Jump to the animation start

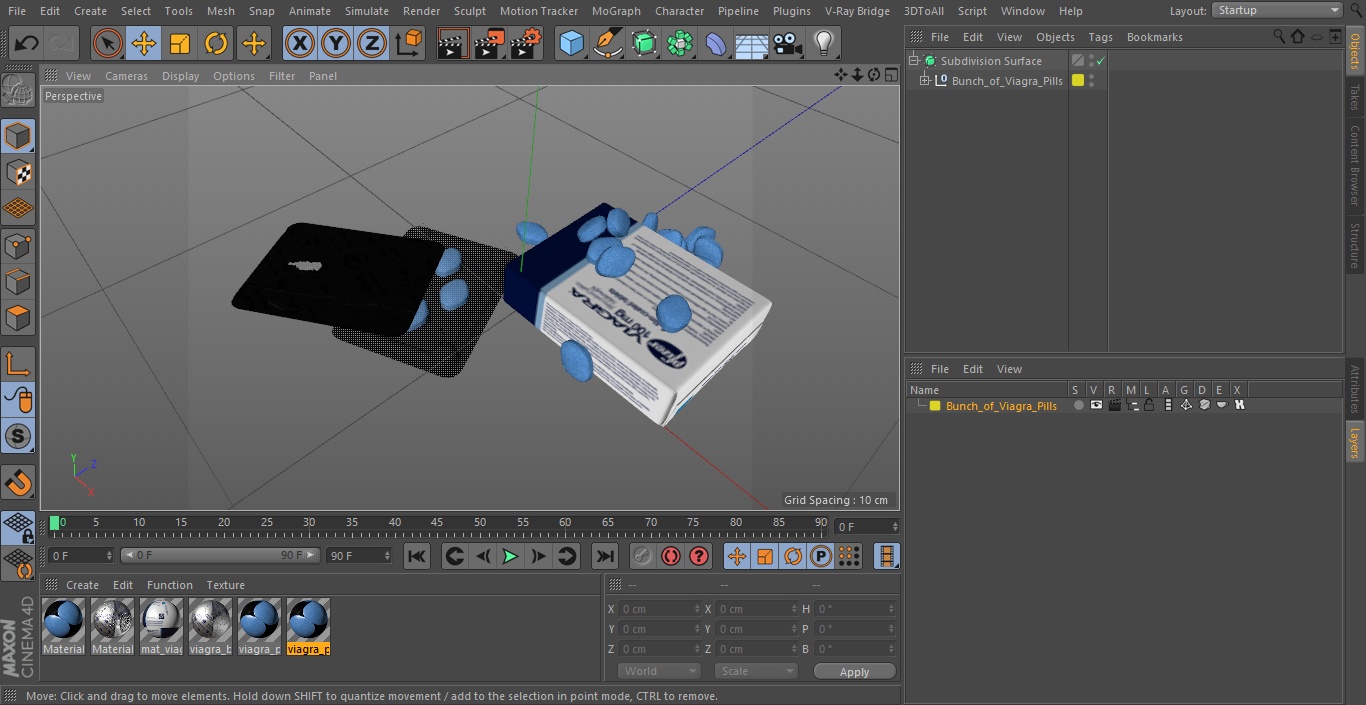(x=417, y=556)
